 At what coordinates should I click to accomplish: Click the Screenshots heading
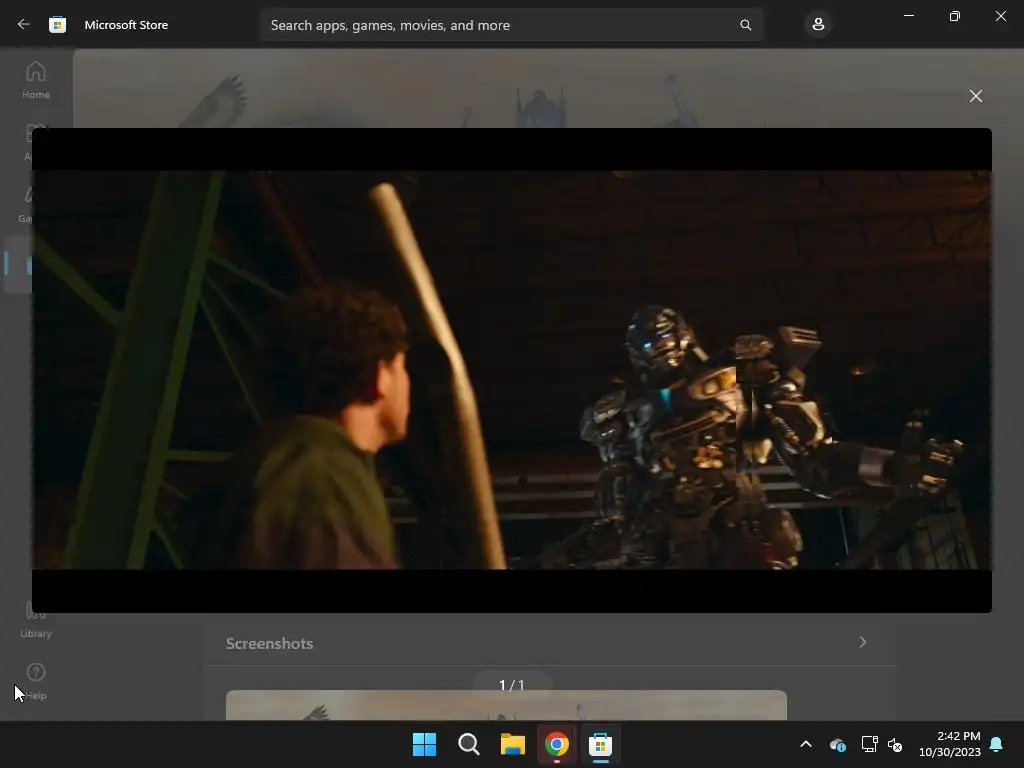pyautogui.click(x=269, y=643)
